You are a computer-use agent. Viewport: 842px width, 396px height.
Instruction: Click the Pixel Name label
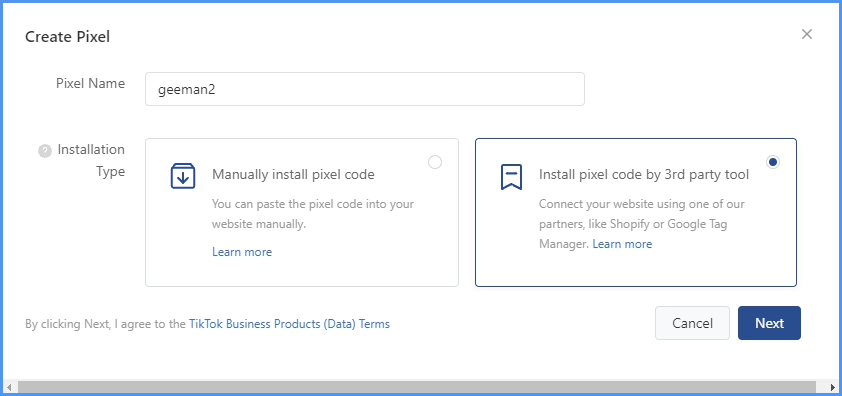[x=91, y=83]
